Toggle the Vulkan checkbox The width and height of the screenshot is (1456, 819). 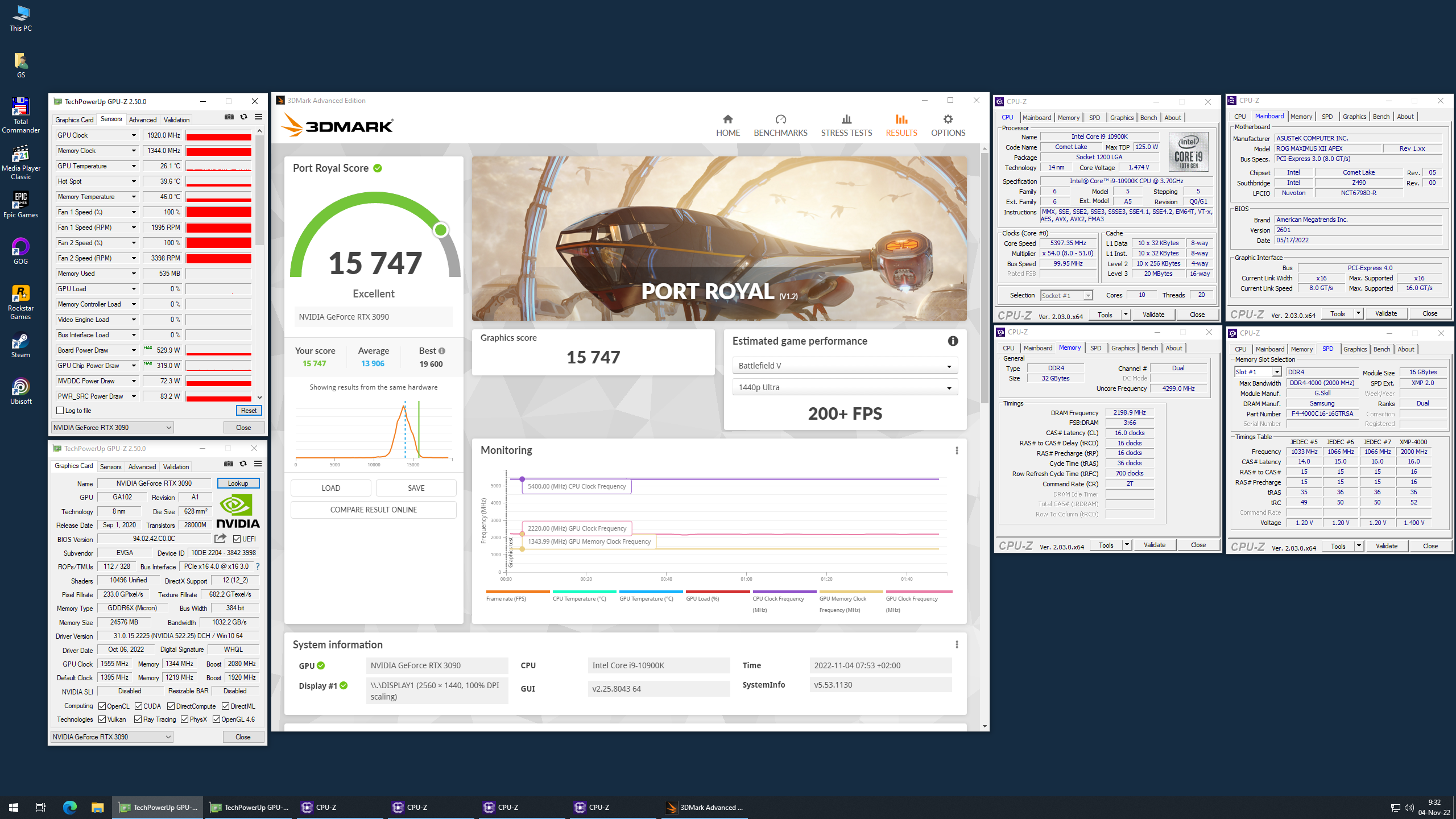[102, 719]
